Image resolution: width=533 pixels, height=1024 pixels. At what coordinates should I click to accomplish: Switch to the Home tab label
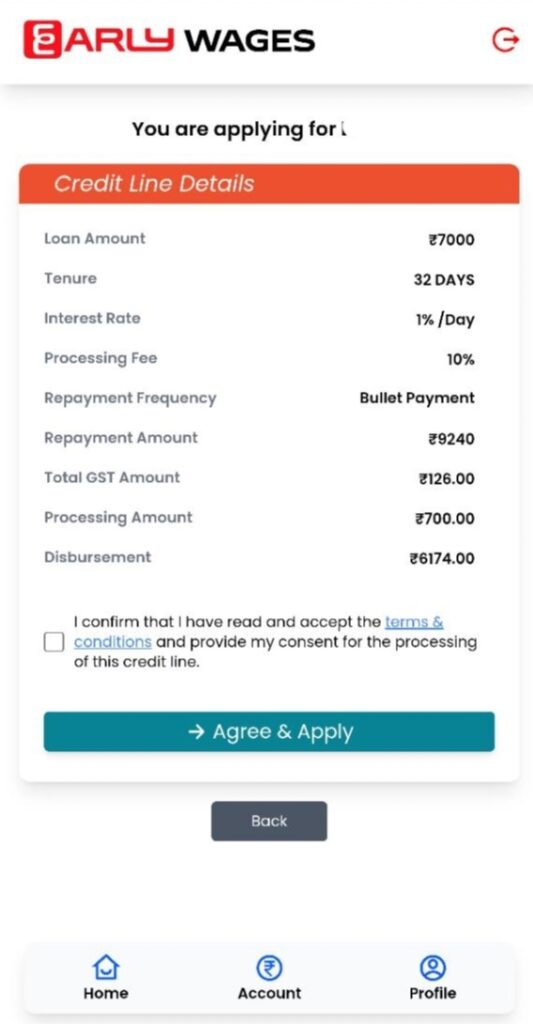coord(106,993)
